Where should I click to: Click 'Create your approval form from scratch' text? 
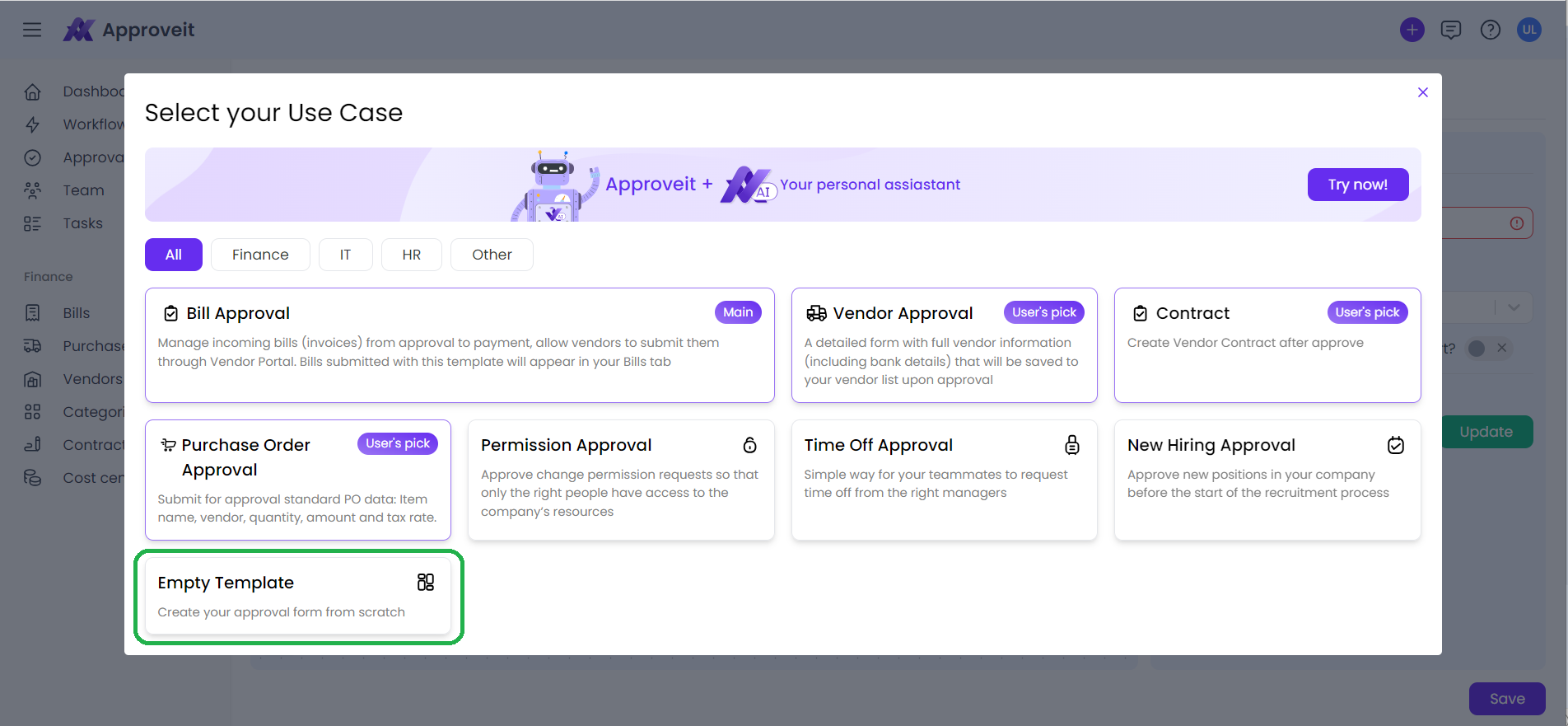pyautogui.click(x=281, y=612)
